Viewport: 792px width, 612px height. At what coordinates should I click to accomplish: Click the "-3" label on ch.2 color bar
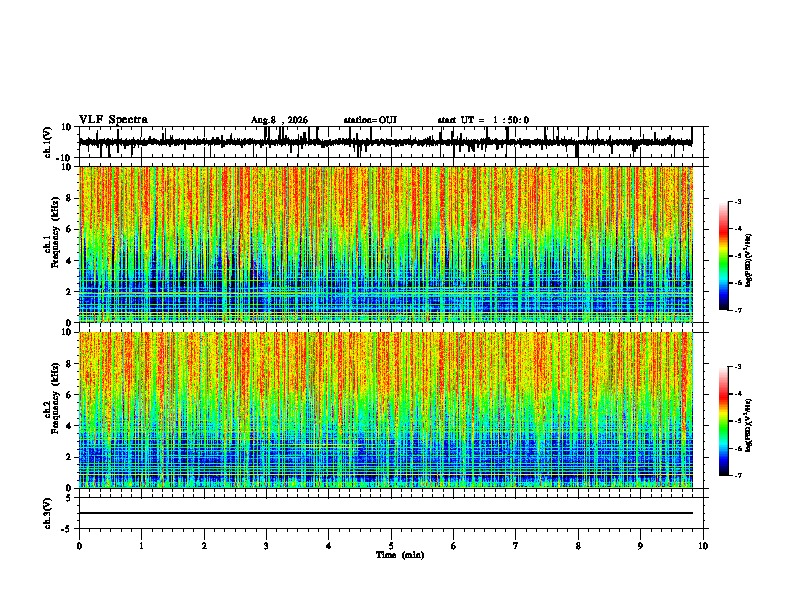(x=738, y=367)
